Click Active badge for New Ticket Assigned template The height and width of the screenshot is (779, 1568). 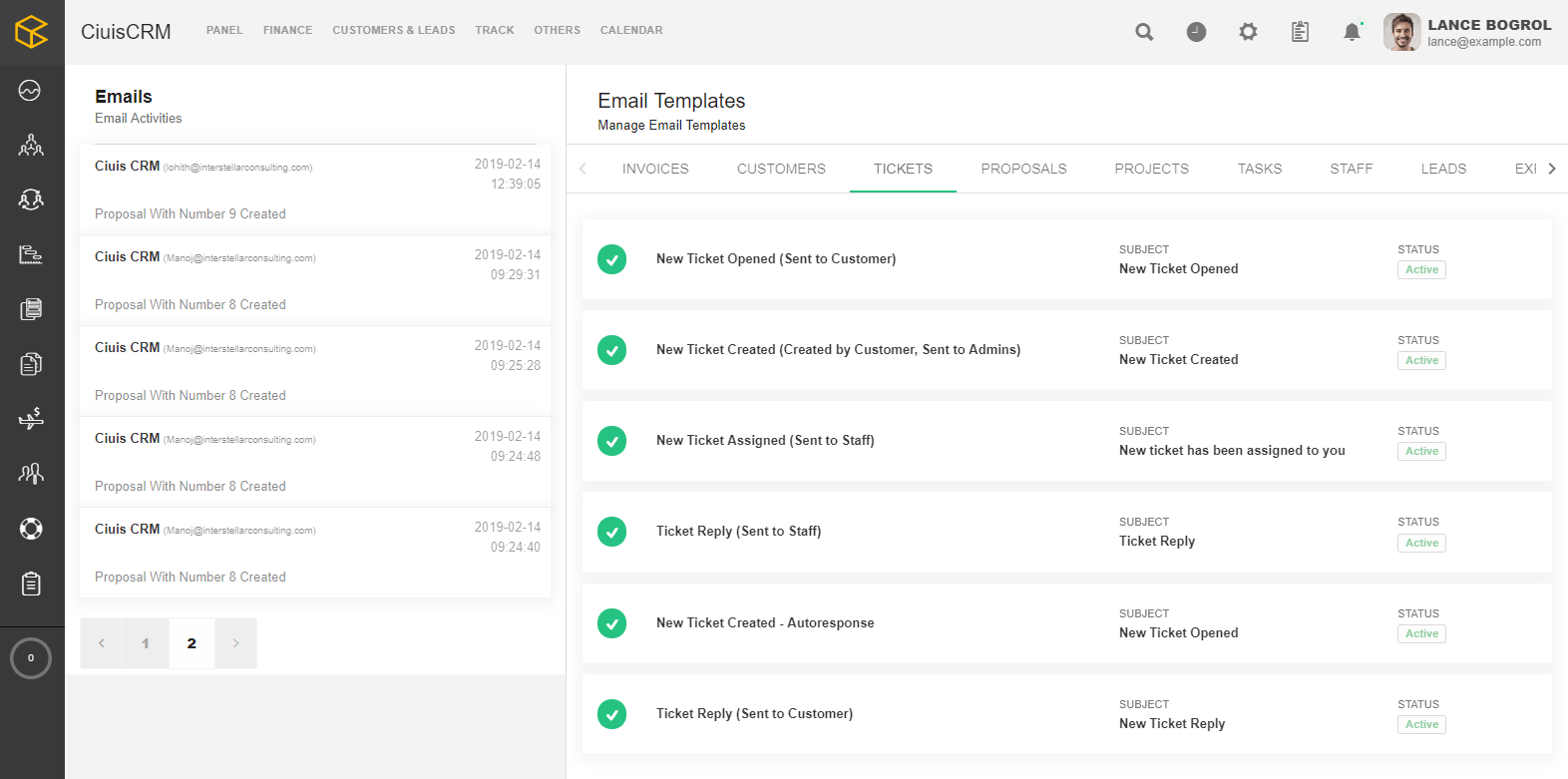1421,451
